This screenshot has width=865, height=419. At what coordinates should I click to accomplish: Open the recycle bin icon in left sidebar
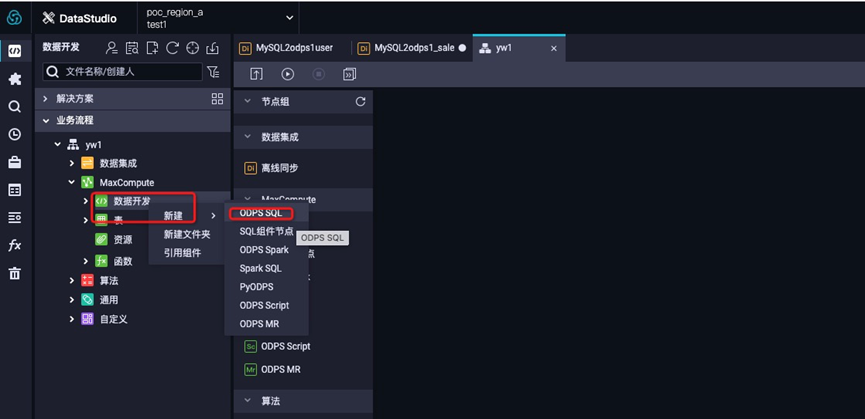15,273
